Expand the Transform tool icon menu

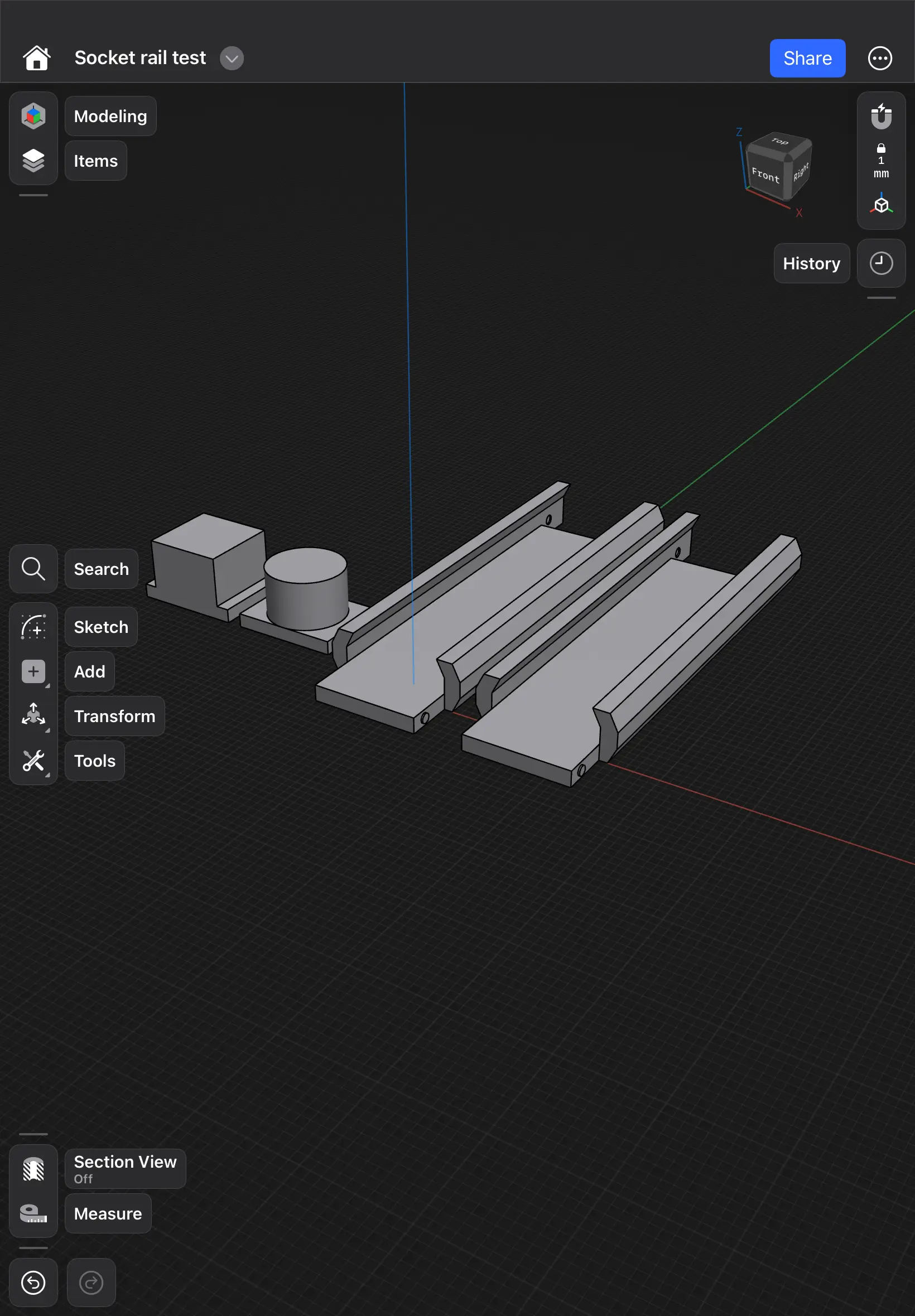33,715
